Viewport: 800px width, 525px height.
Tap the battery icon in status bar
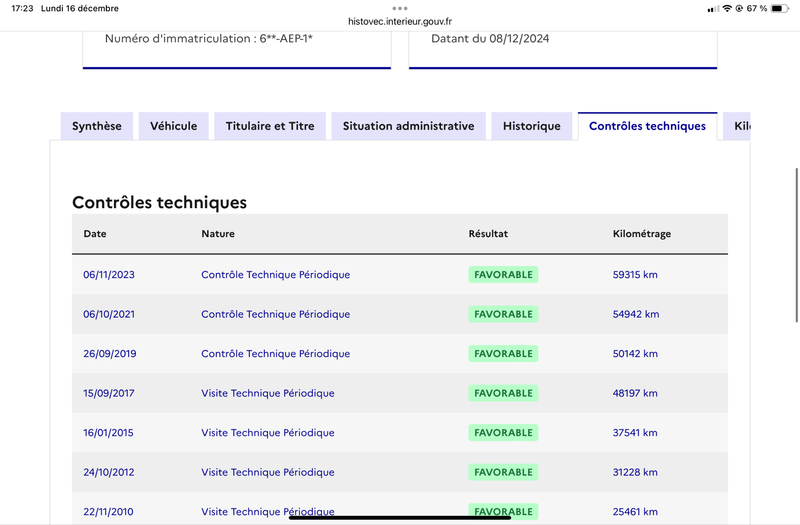(780, 8)
